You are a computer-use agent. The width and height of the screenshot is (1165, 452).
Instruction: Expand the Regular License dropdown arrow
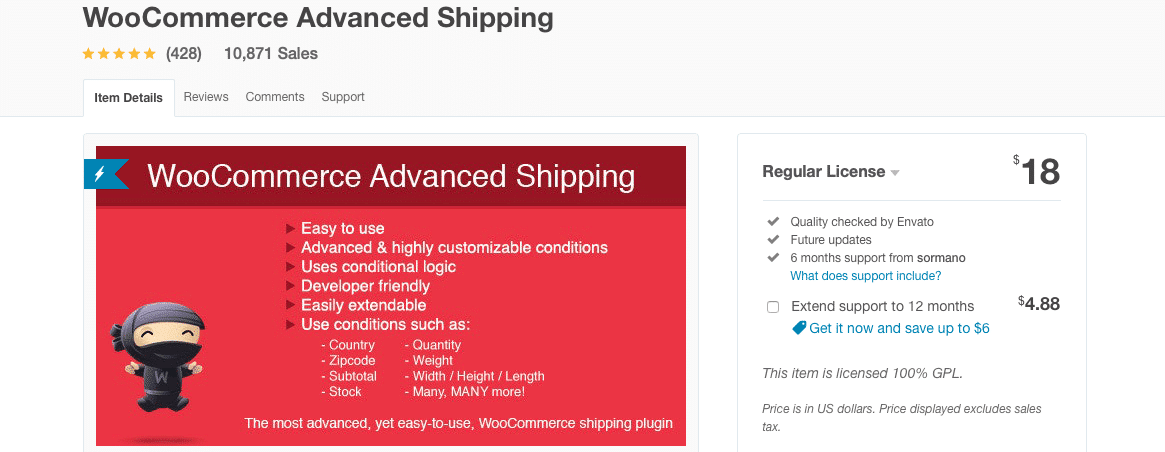click(895, 173)
